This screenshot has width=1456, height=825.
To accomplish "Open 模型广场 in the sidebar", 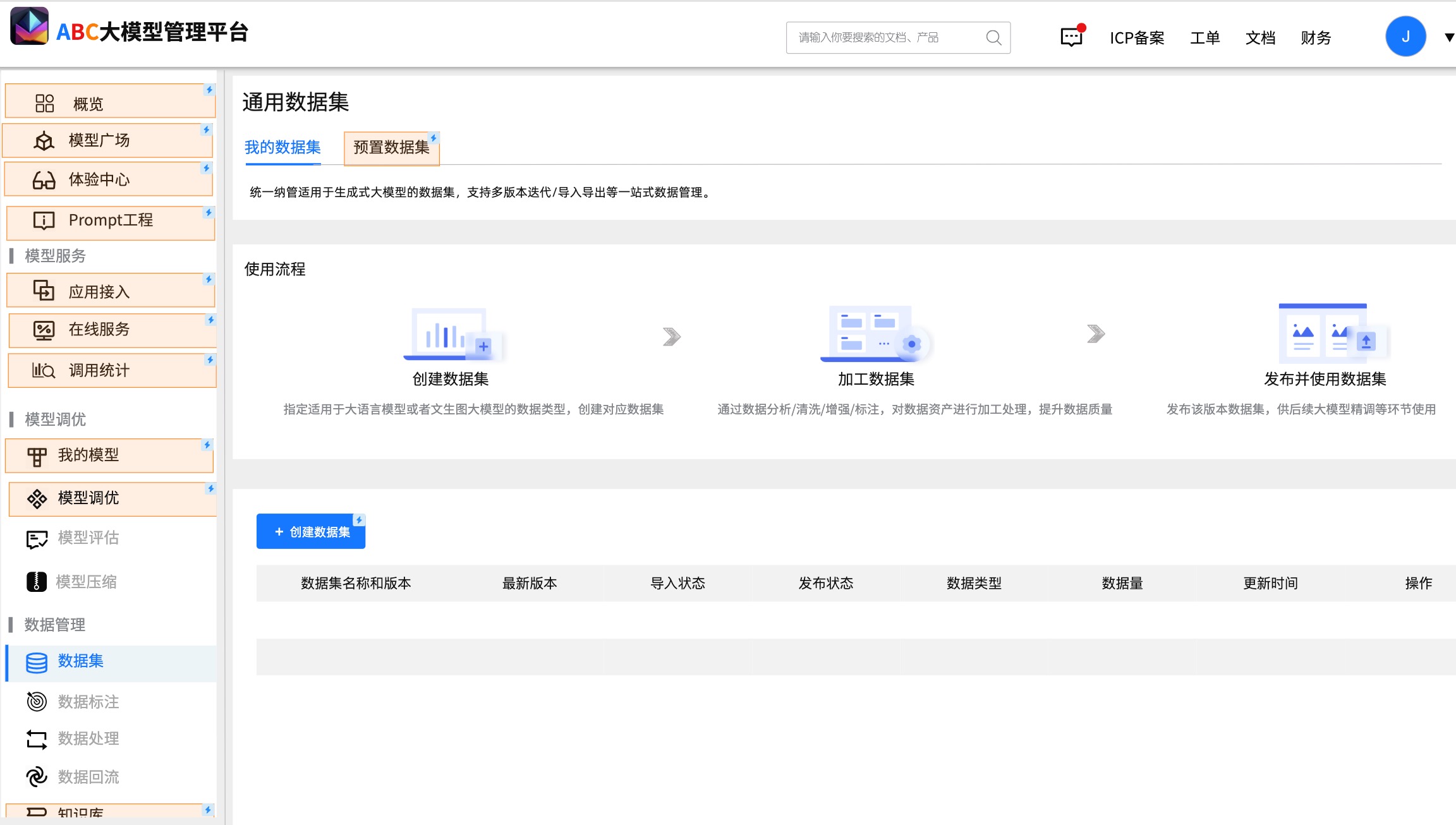I will (107, 140).
